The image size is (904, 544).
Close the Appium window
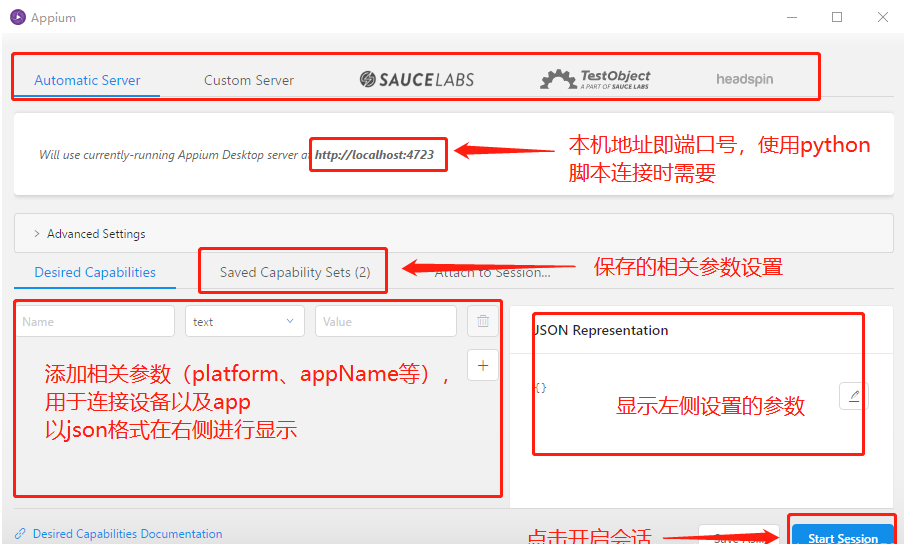click(882, 17)
